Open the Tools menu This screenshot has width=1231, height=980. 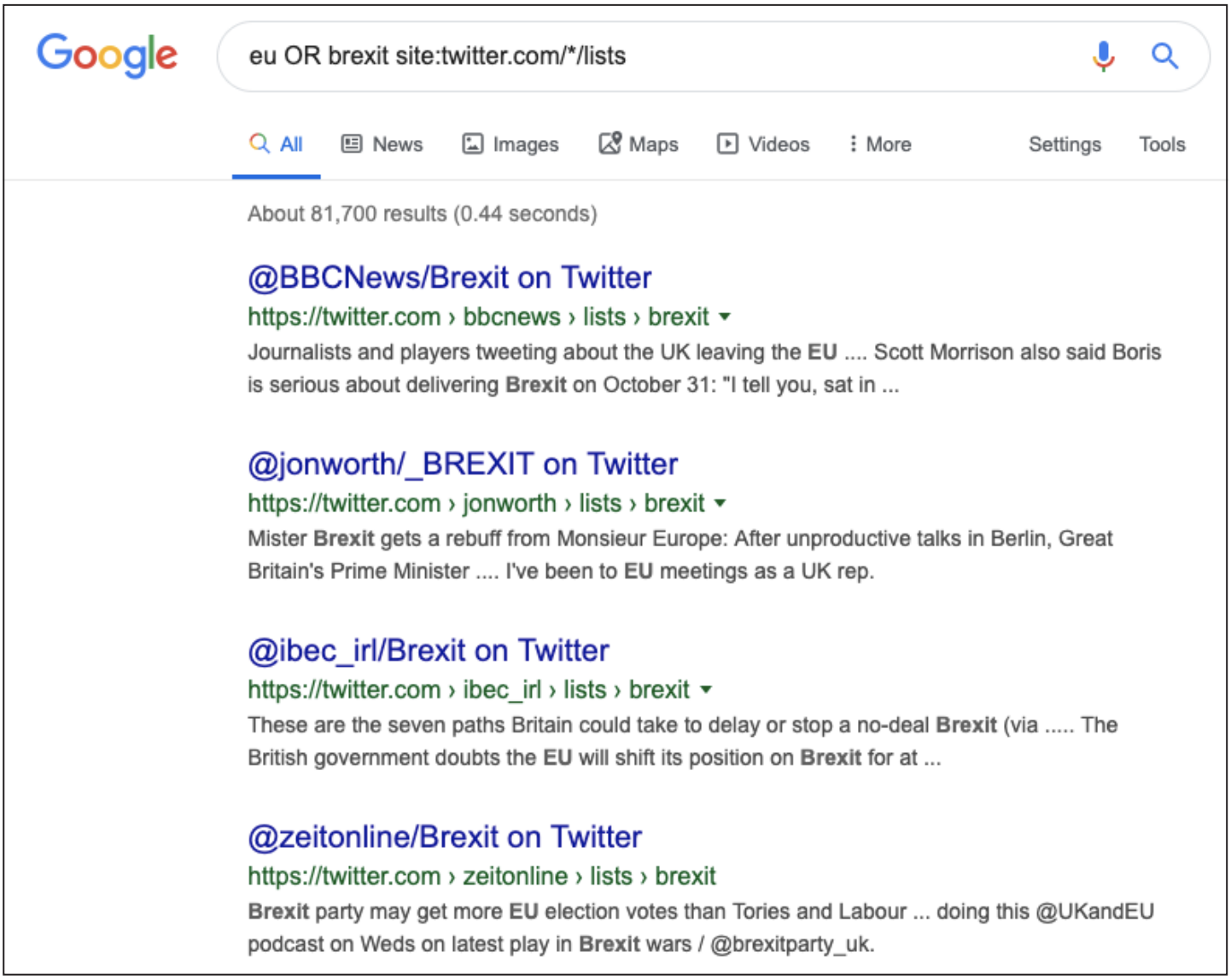point(1162,144)
